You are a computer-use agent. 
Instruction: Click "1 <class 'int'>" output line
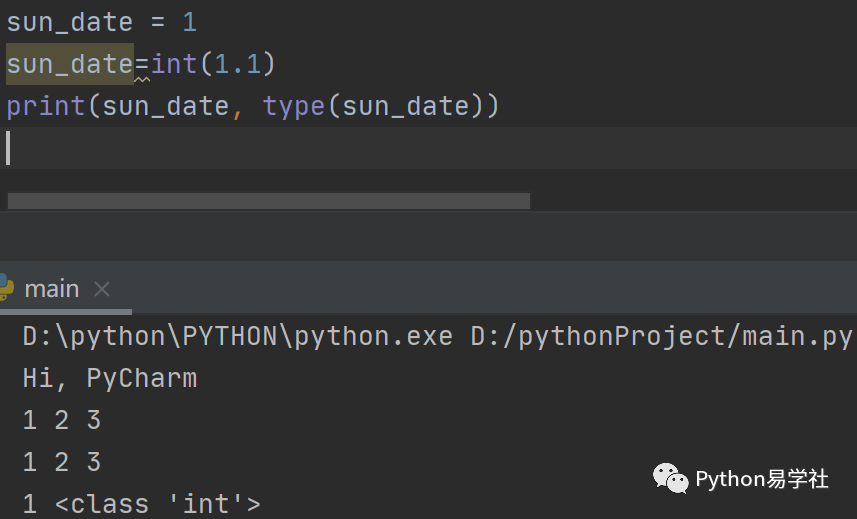point(141,504)
